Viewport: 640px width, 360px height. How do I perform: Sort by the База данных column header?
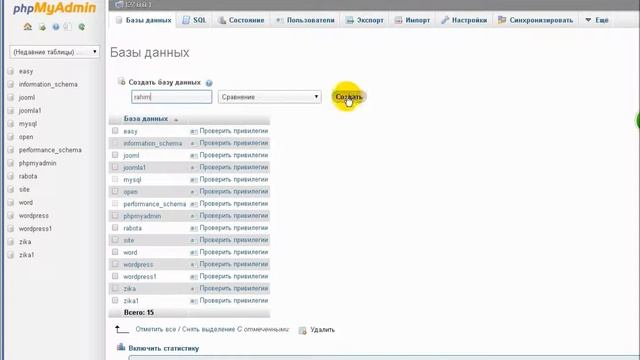146,119
